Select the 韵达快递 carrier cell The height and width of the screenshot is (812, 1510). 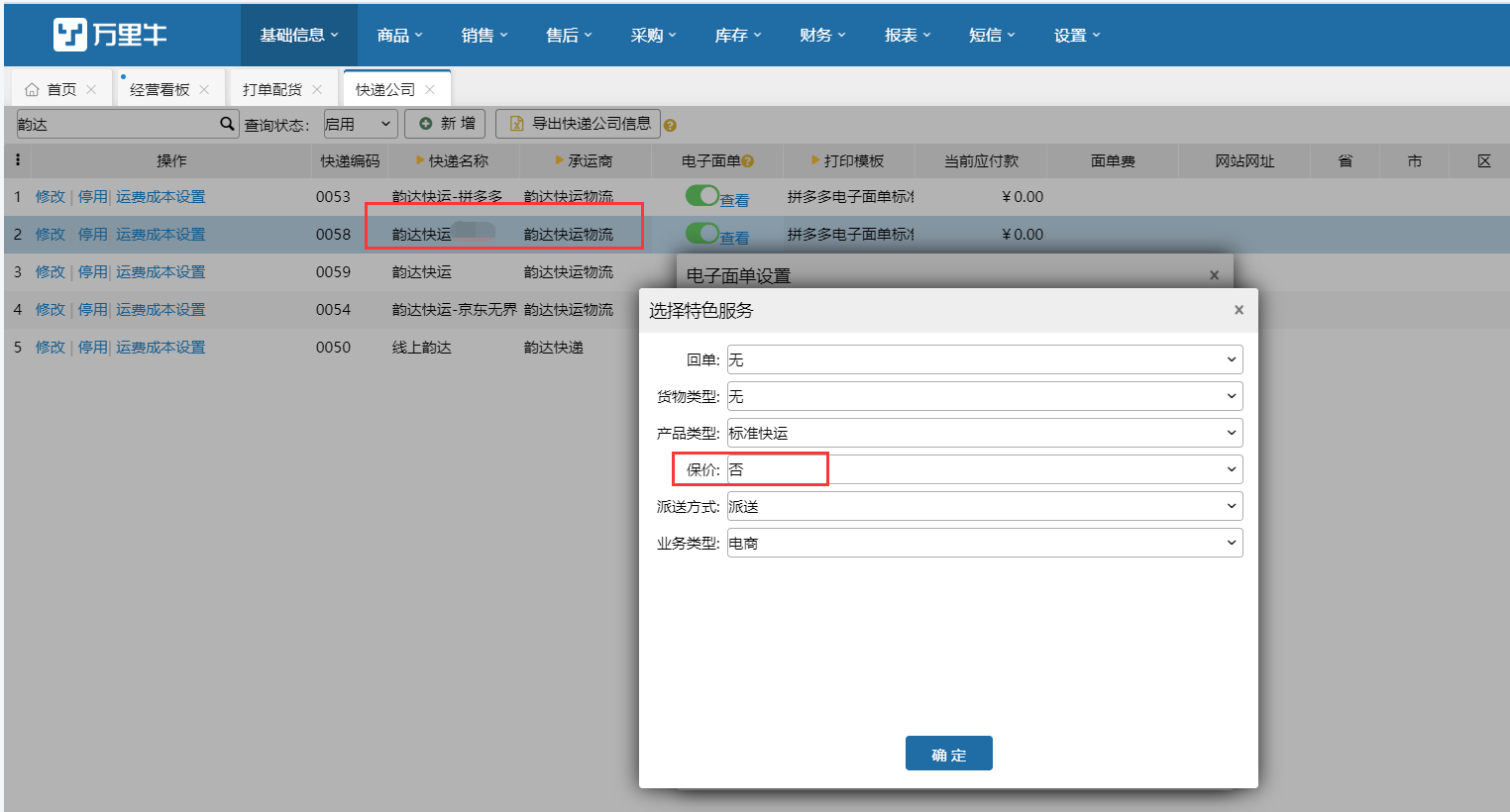pos(554,347)
